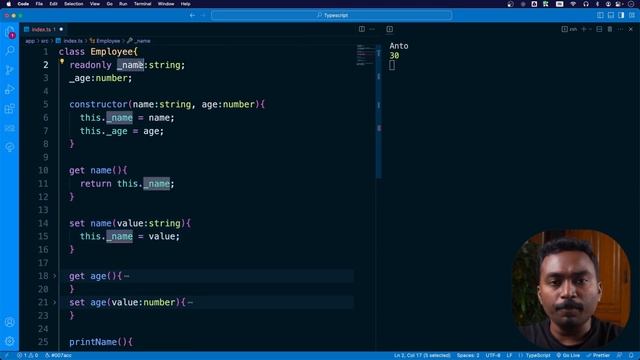This screenshot has width=640, height=360.
Task: Toggle the secondary sidebar layout icon
Action: click(621, 15)
